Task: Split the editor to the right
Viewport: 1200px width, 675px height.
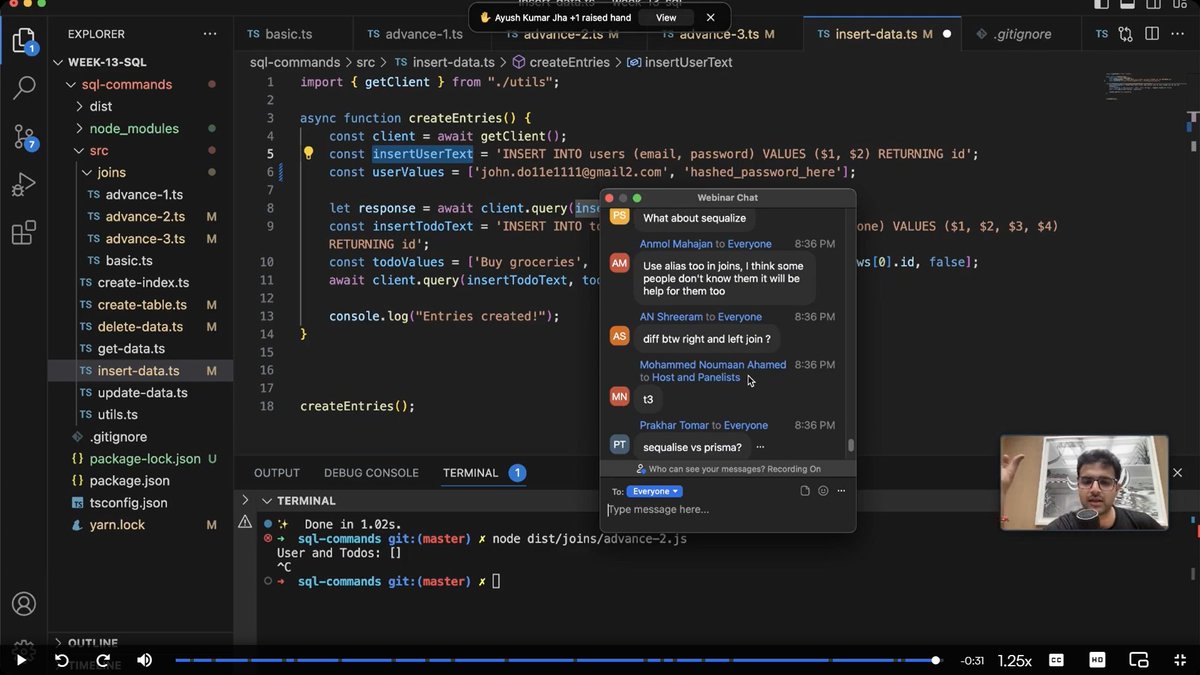Action: coord(1152,34)
